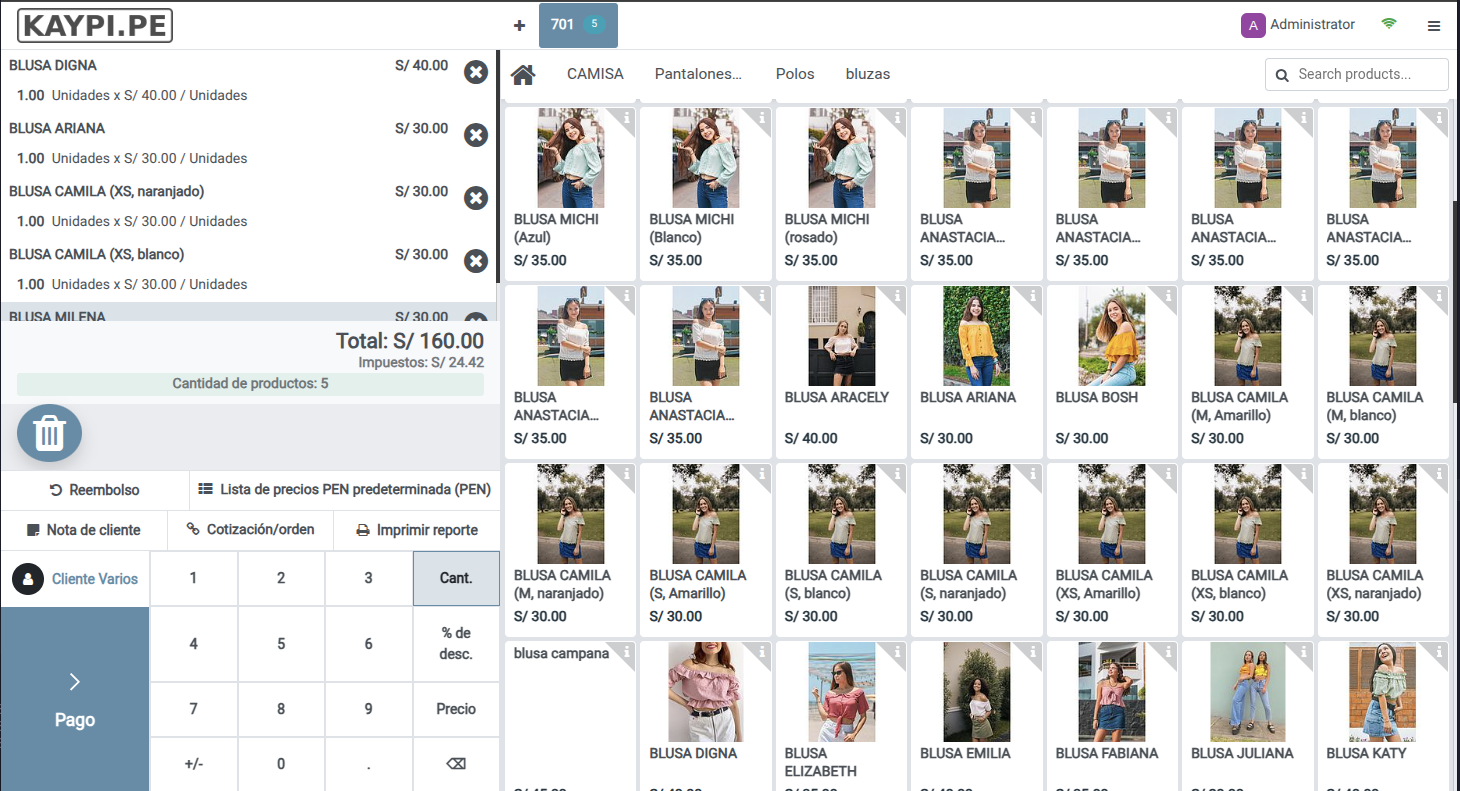Open info icon on BLUSA CAMILA (S, blanco)
1460x791 pixels.
(897, 473)
